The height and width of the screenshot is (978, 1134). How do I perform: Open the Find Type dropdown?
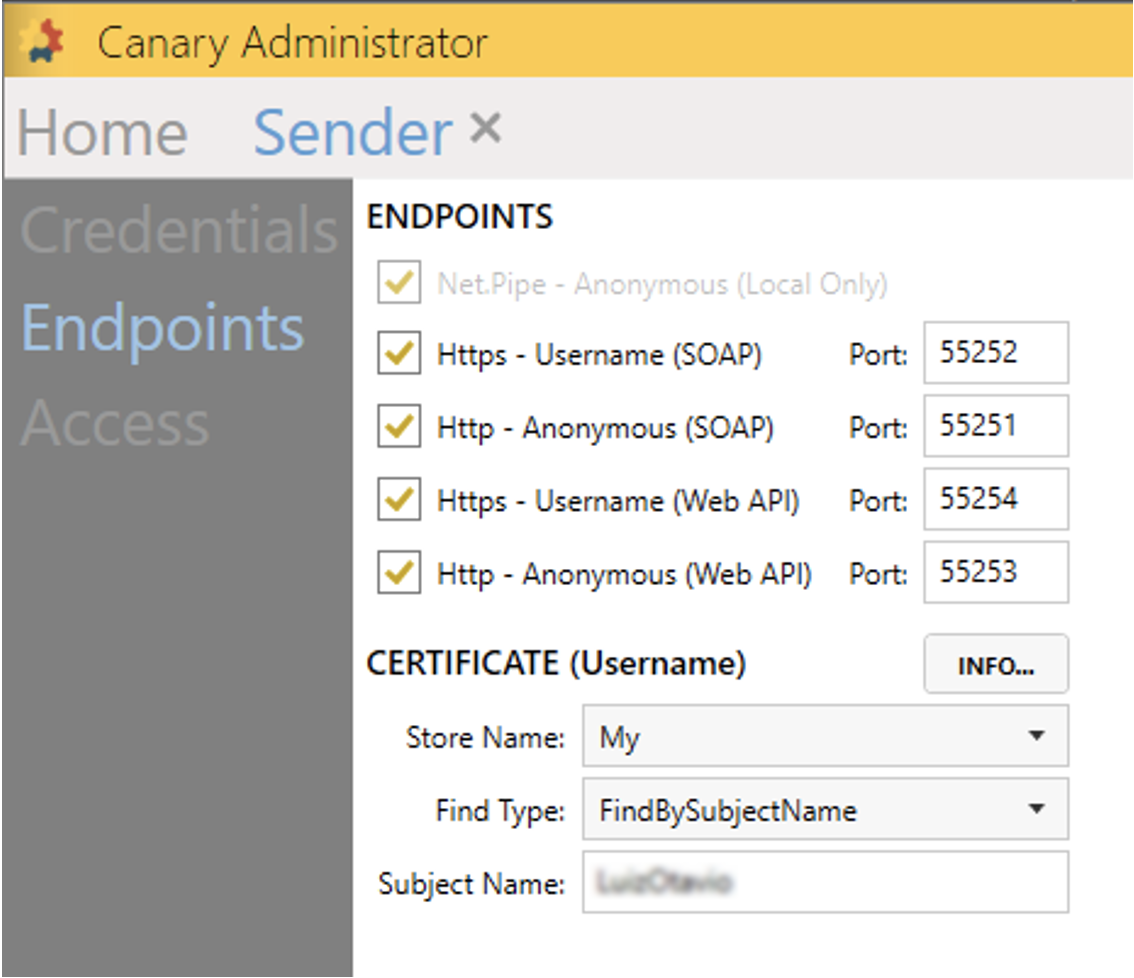[x=825, y=809]
